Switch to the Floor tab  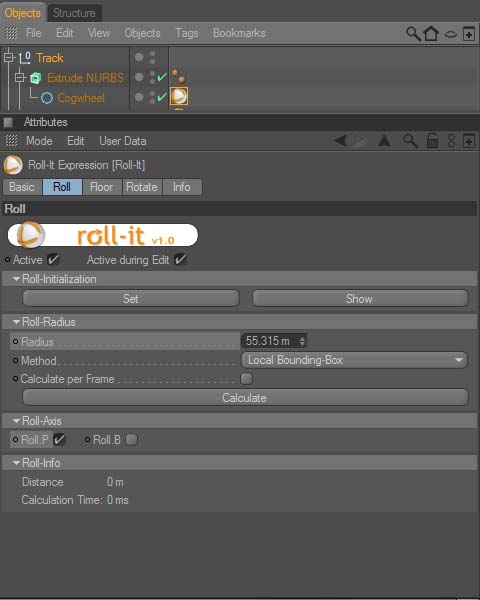(x=102, y=187)
